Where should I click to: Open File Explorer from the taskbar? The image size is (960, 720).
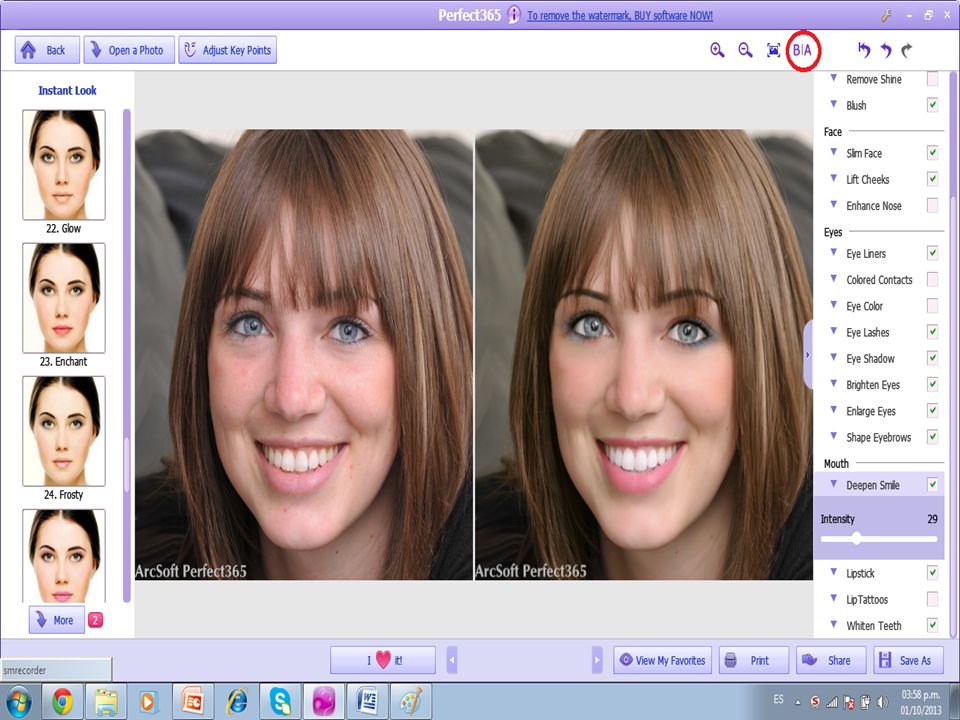click(105, 701)
